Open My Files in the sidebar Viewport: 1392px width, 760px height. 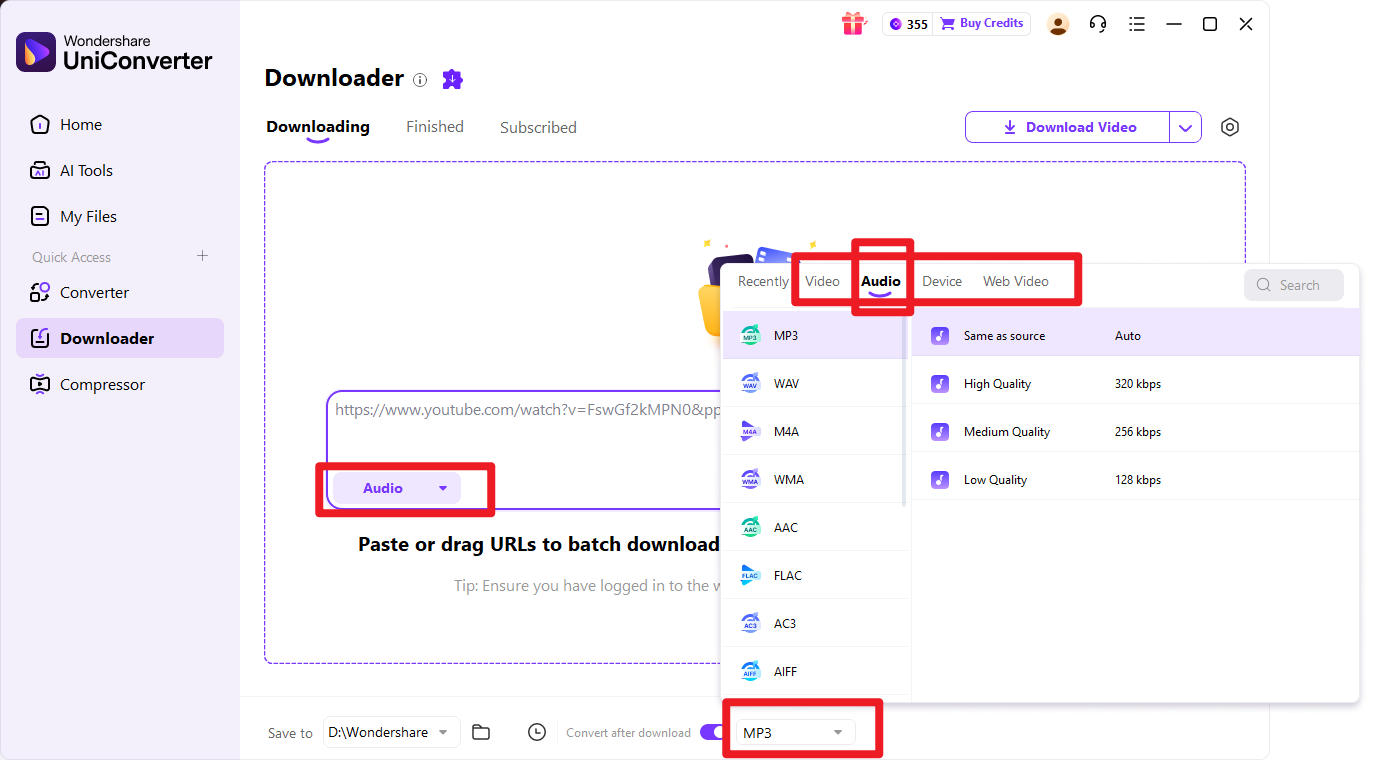click(120, 217)
